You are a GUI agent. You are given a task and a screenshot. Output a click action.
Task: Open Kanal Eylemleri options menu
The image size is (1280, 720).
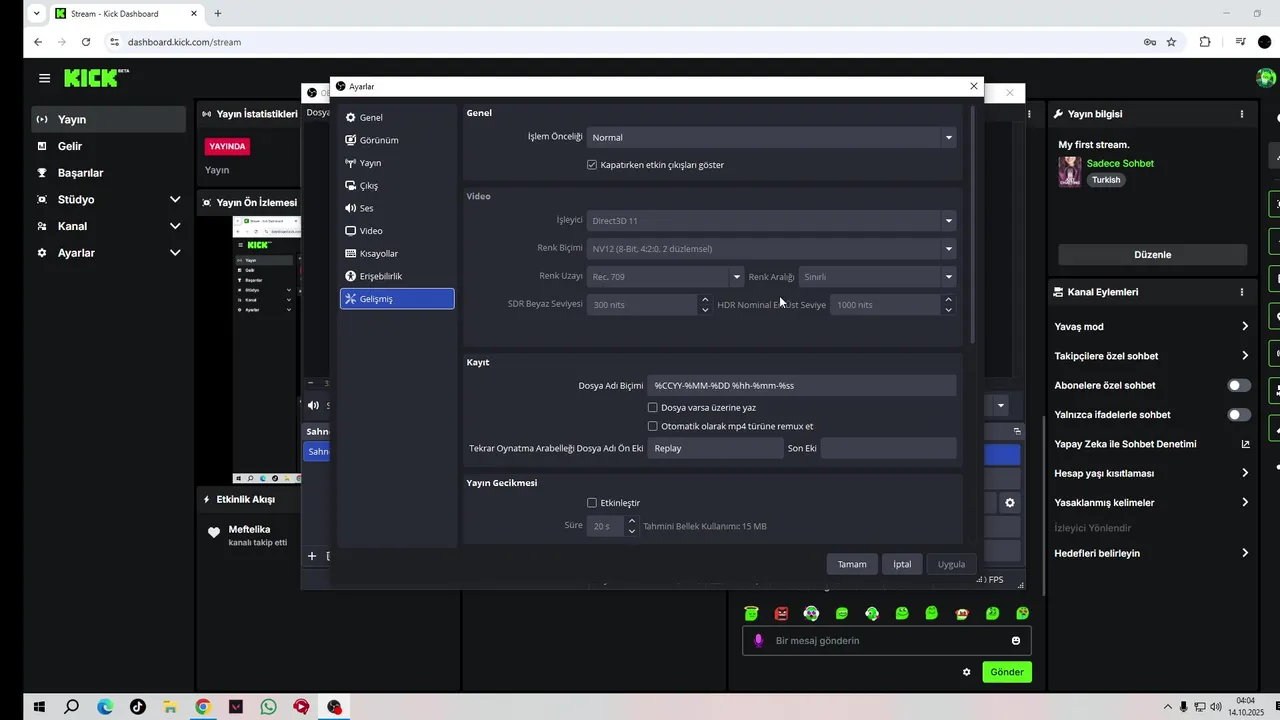tap(1242, 292)
